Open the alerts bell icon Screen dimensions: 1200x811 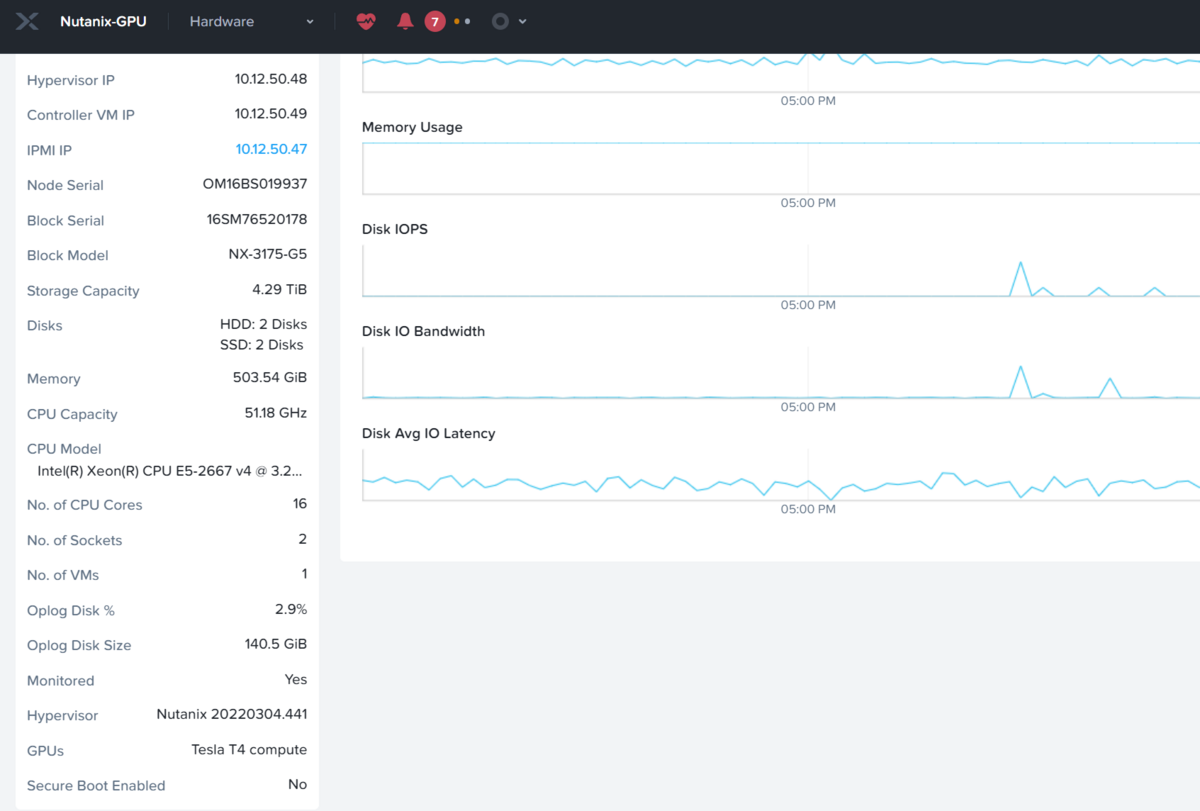tap(405, 21)
